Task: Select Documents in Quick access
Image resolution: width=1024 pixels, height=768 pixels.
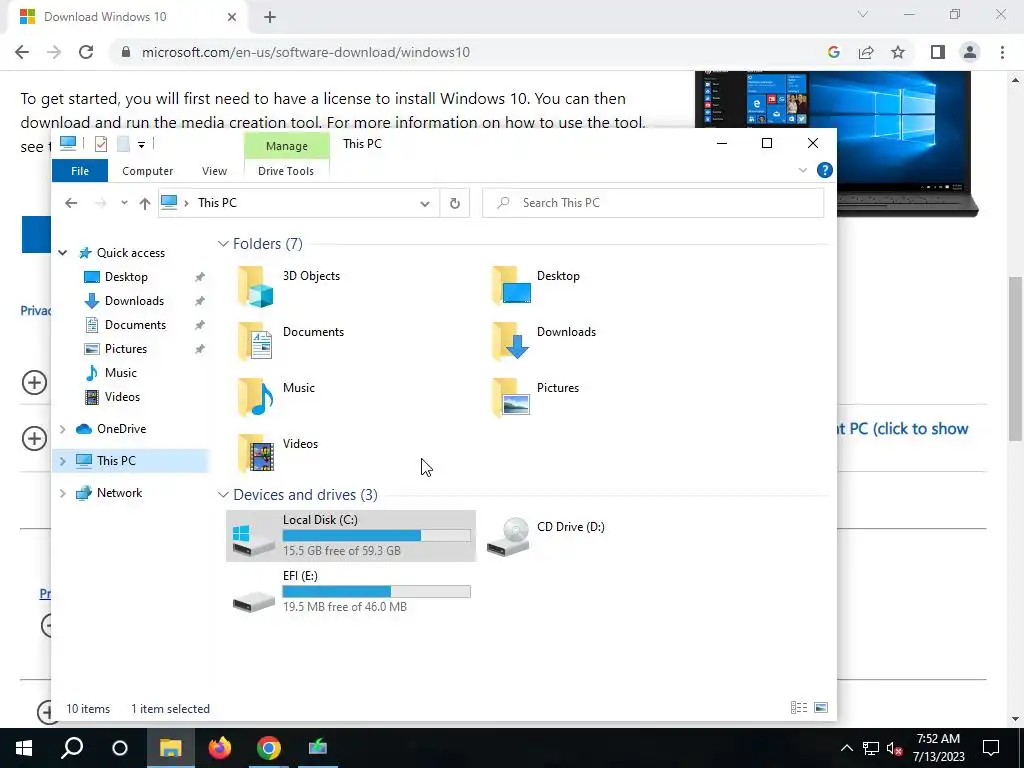Action: click(x=135, y=325)
